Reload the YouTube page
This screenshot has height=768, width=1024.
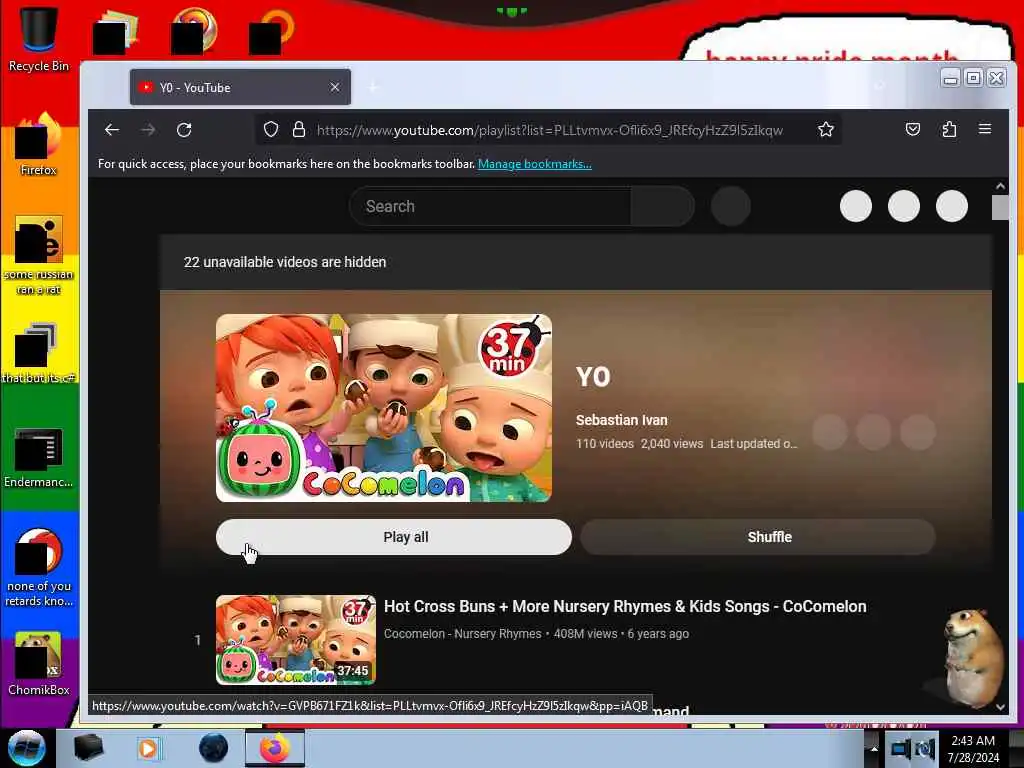point(184,130)
